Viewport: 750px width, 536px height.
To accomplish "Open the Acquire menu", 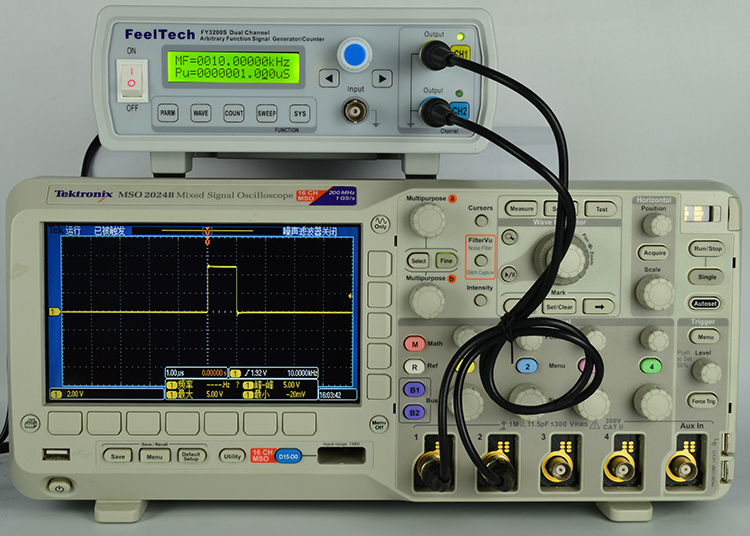I will (x=654, y=252).
